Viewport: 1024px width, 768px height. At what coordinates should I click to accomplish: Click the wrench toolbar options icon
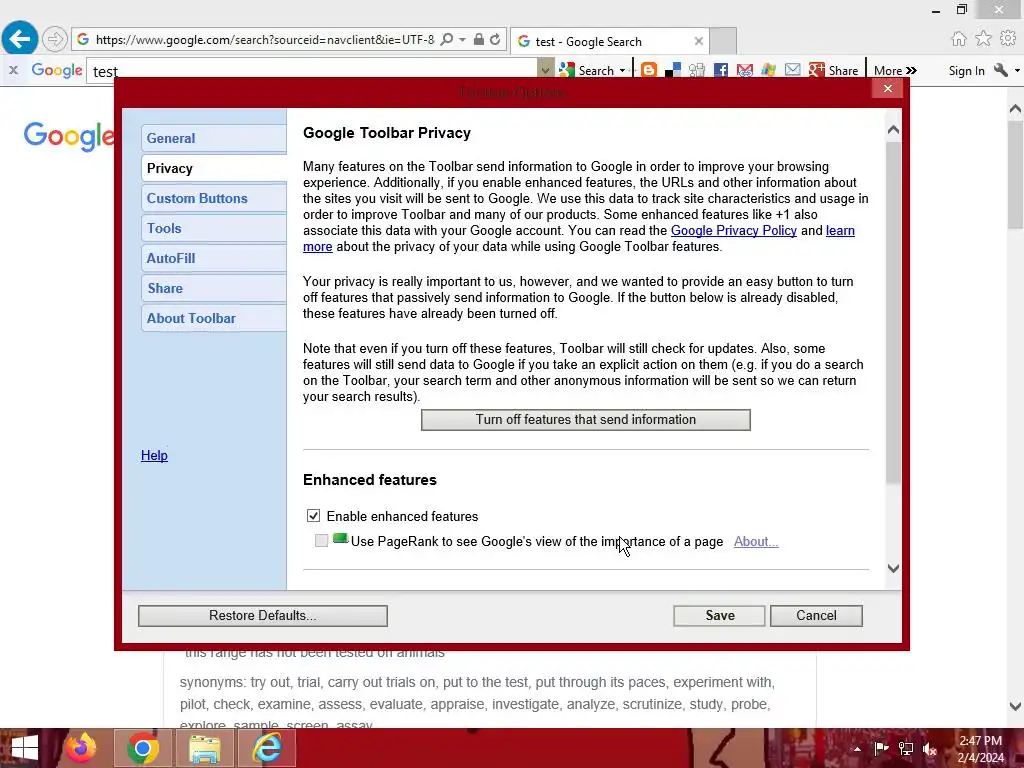coord(1000,70)
